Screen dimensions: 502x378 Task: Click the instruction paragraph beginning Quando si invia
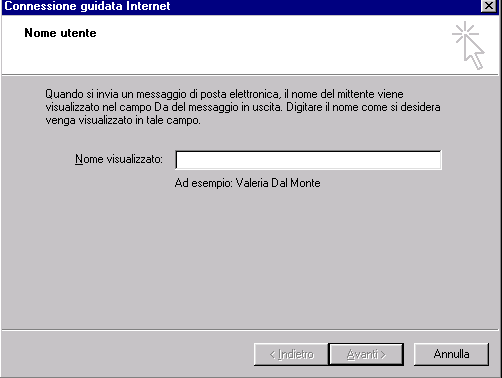click(x=243, y=107)
